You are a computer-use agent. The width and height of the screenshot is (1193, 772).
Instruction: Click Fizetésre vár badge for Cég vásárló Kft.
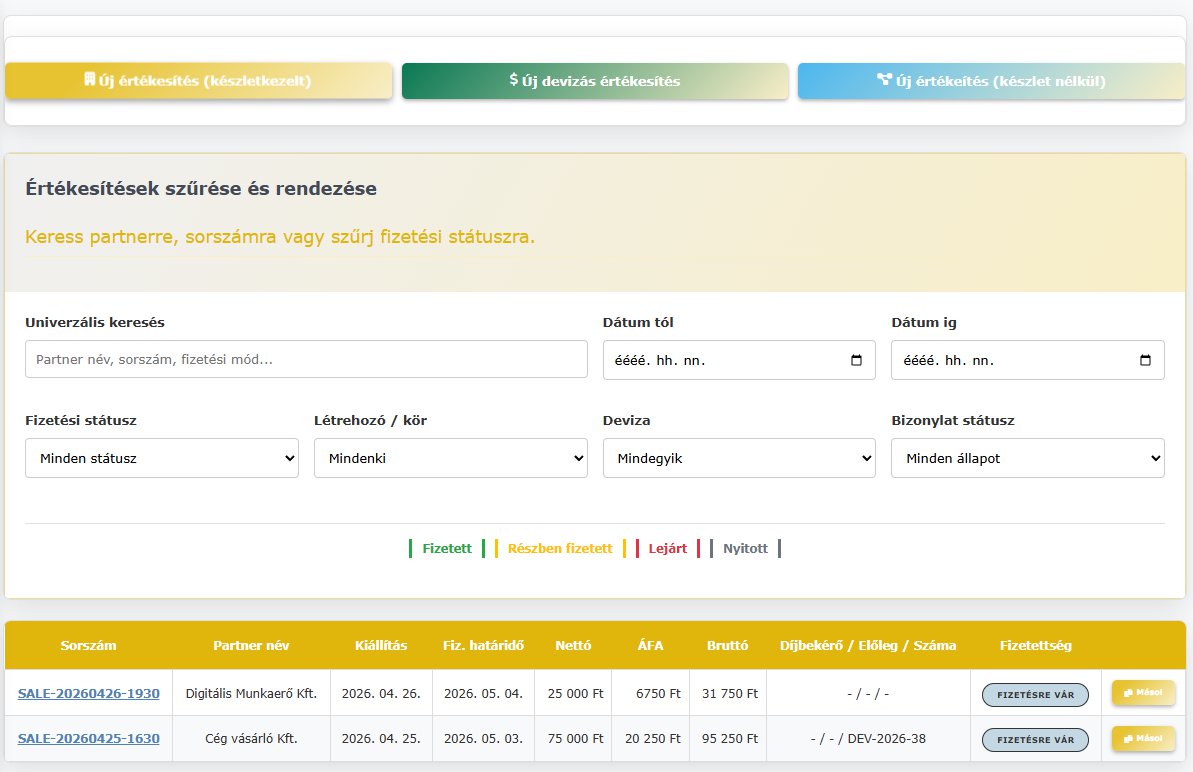pos(1035,740)
